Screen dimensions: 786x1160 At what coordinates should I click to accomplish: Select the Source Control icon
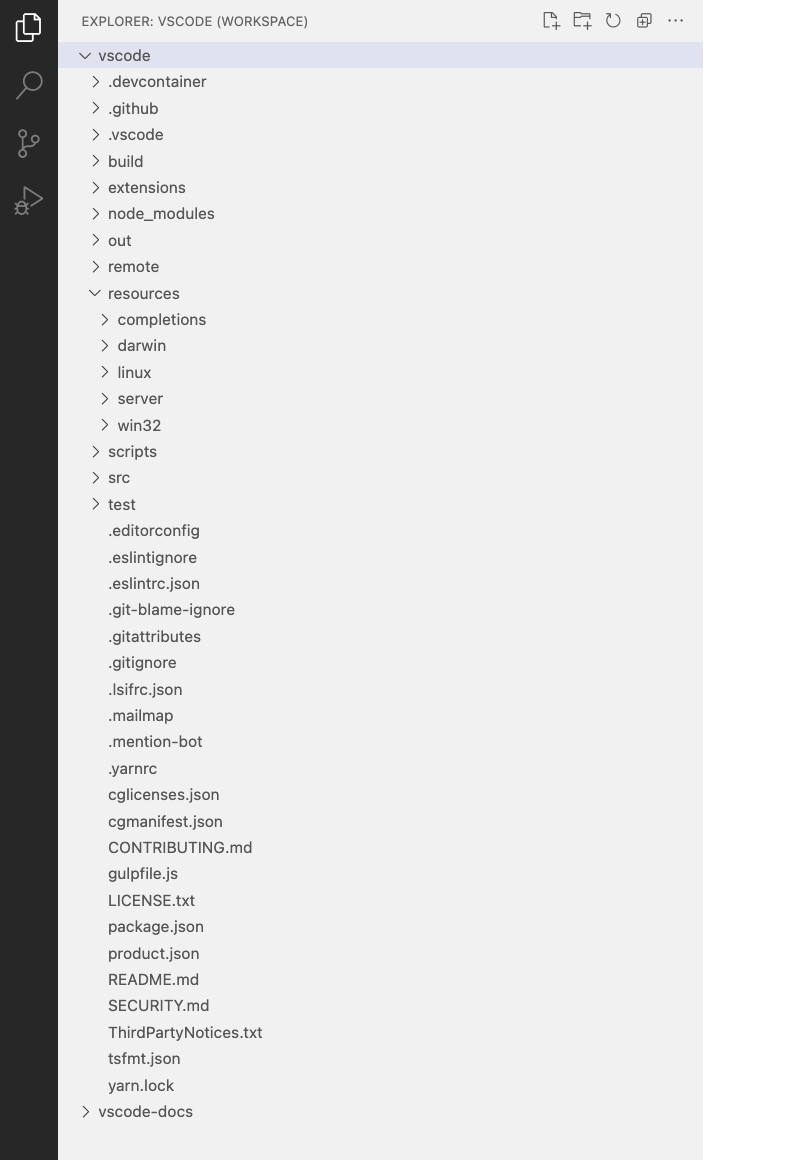pos(28,143)
